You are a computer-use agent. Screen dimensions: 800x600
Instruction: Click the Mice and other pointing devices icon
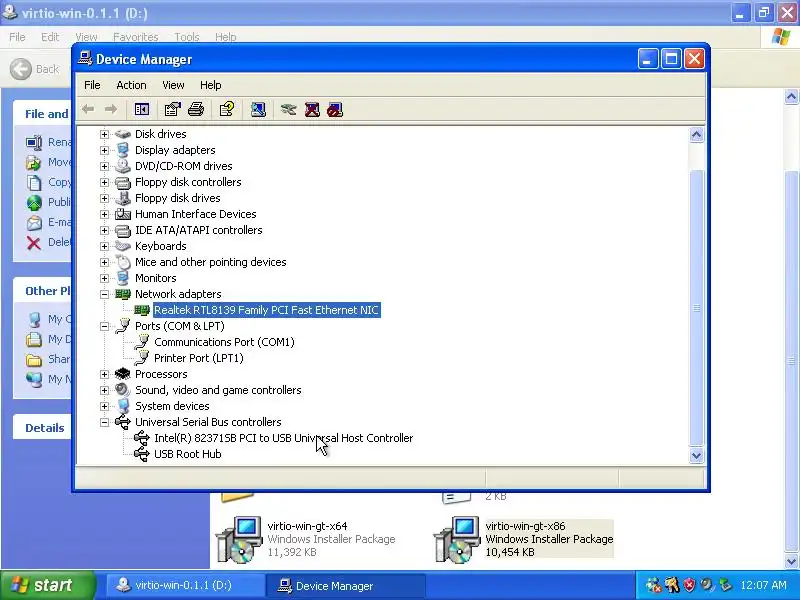(122, 262)
